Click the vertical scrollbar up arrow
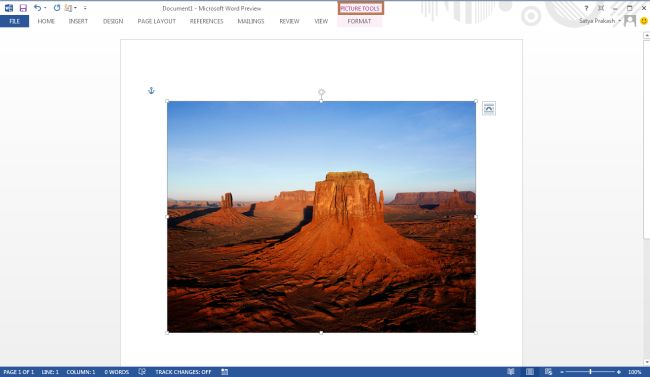650x377 pixels. tap(646, 36)
